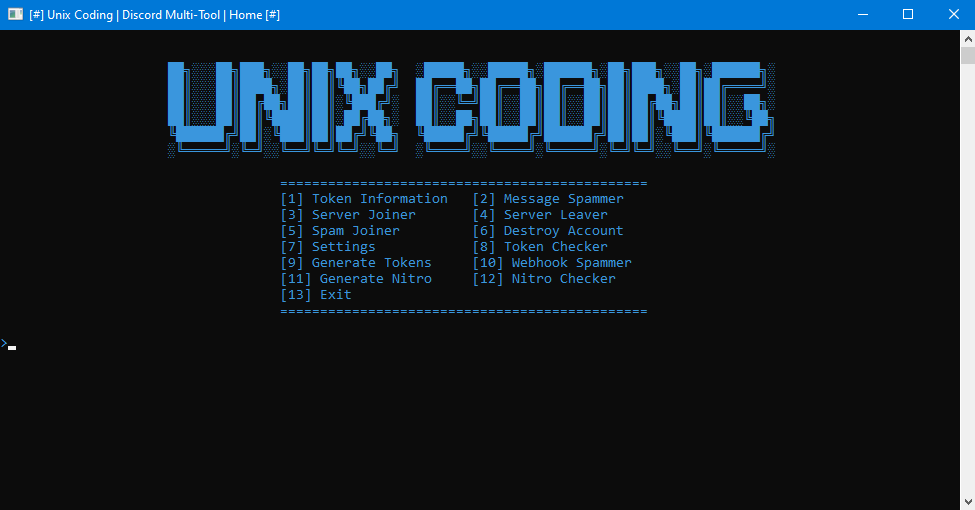
Task: Click the '[12] Nitro Checker' menu line
Action: tap(544, 279)
